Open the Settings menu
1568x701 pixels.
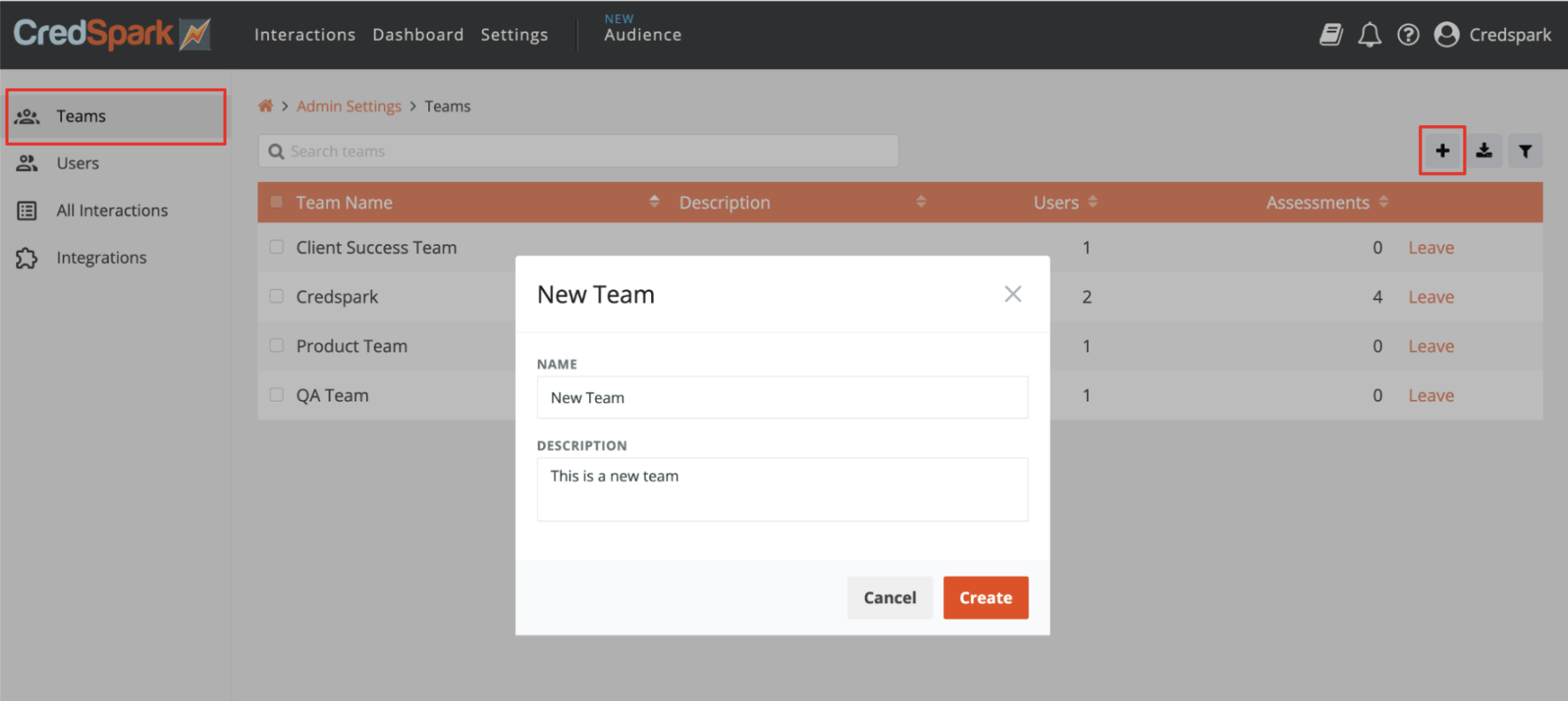click(514, 35)
